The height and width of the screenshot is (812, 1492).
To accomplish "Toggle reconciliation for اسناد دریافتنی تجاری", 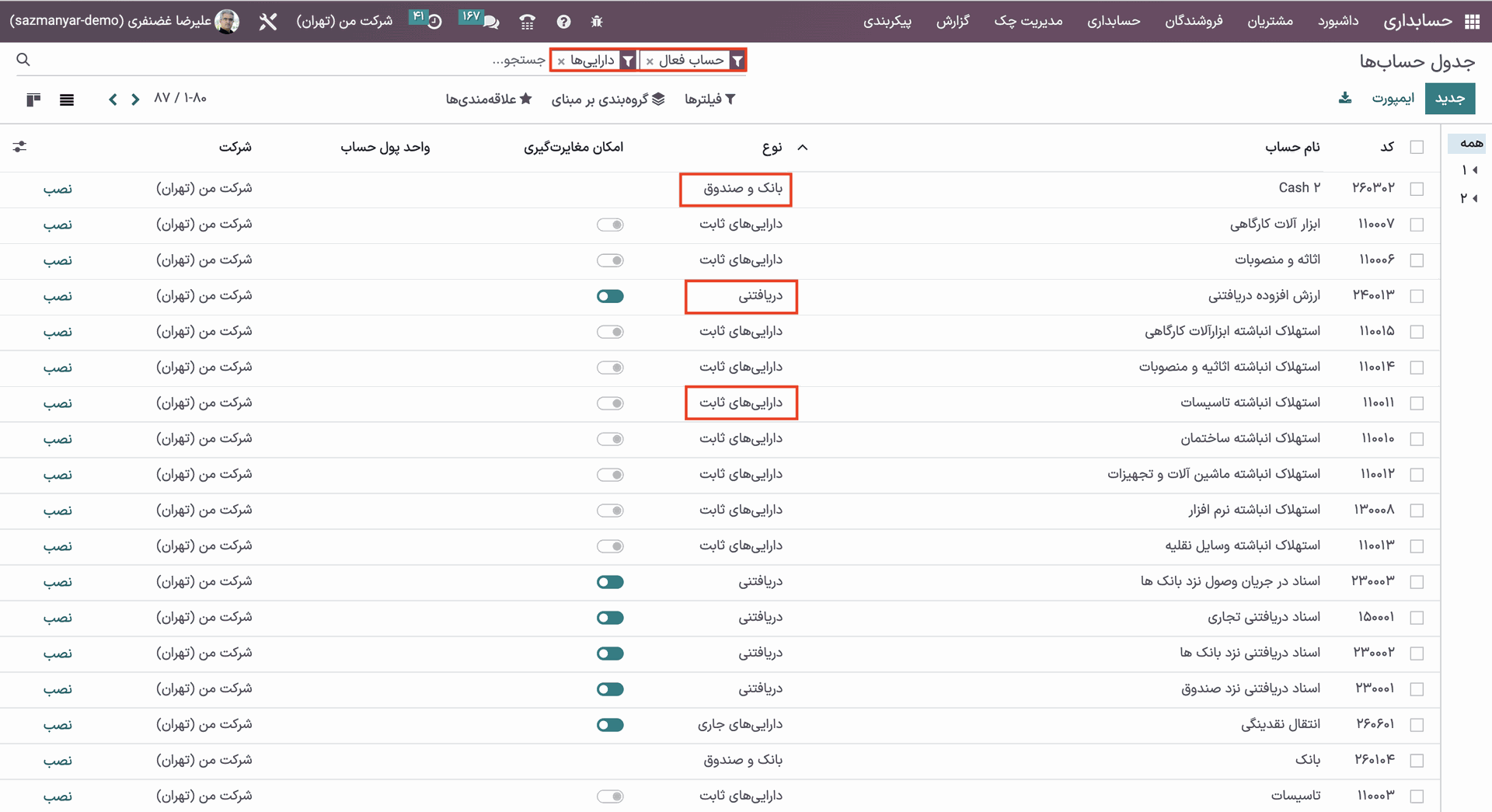I will 610,618.
